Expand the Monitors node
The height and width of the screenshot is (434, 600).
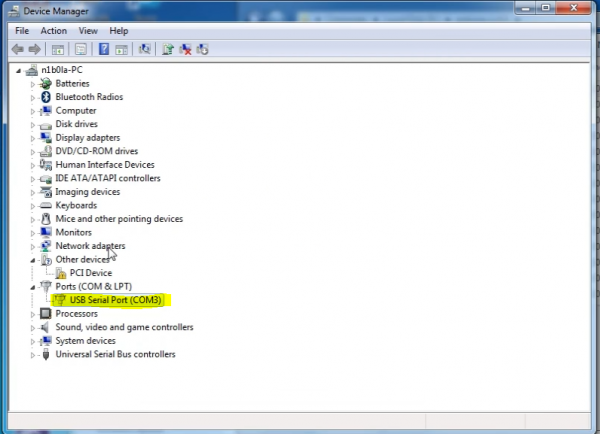tap(33, 233)
